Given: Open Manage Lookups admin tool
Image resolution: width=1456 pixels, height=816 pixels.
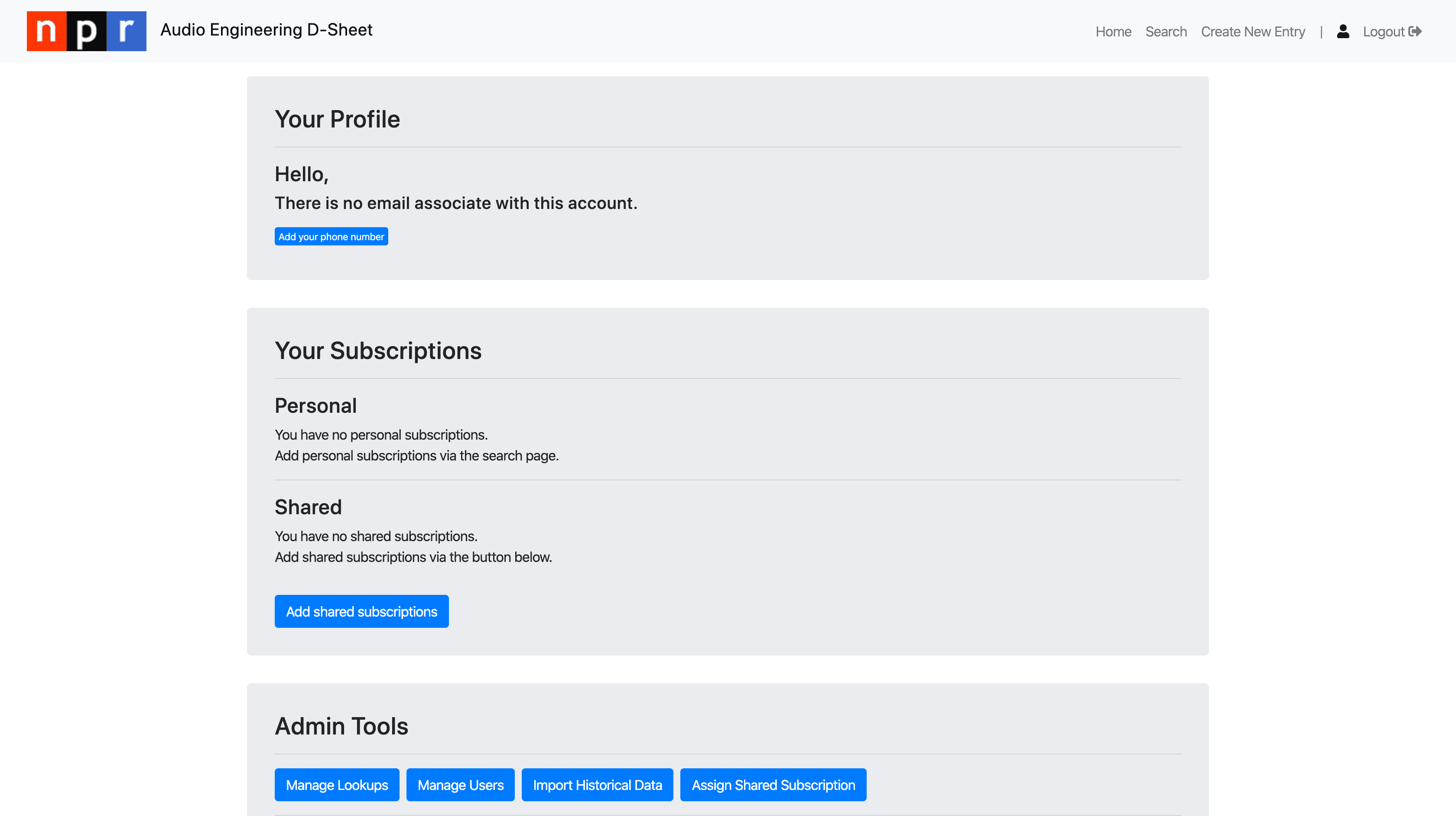Looking at the screenshot, I should 337,785.
